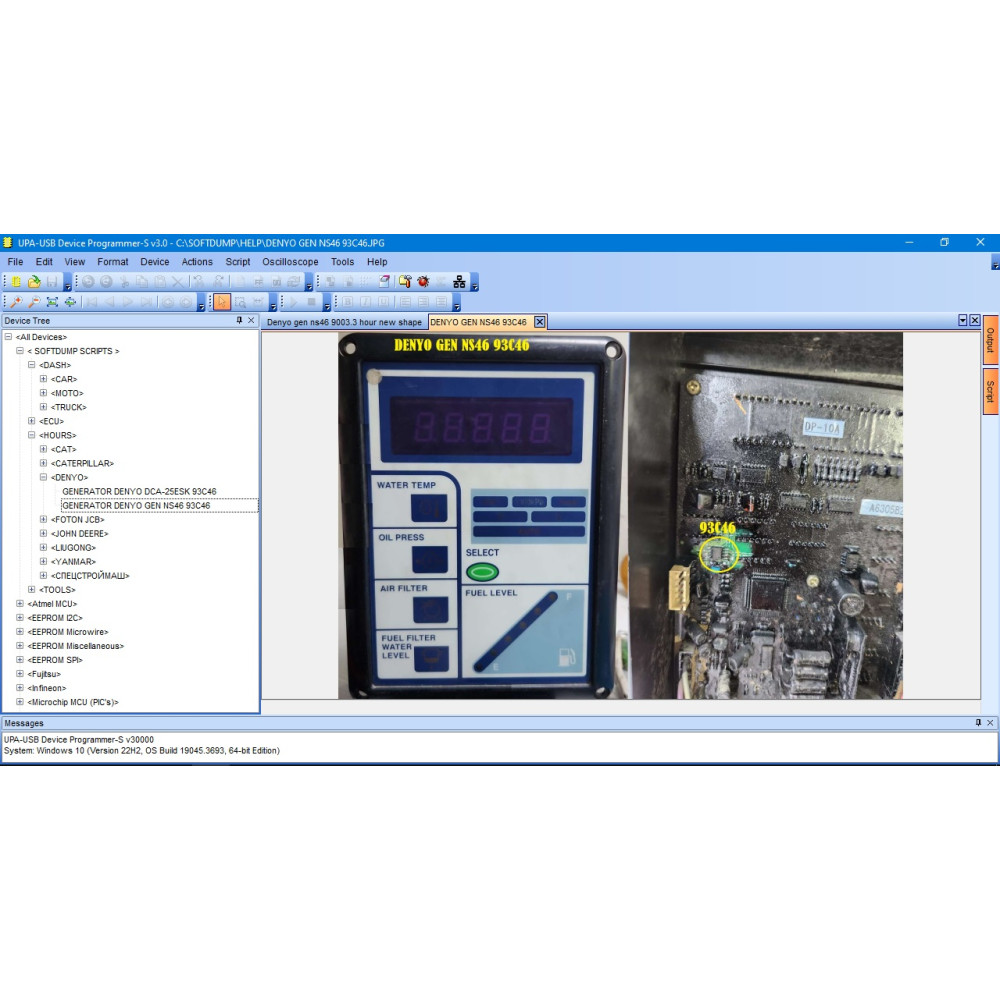Pin the Messages panel
The width and height of the screenshot is (1000, 1000).
point(978,723)
